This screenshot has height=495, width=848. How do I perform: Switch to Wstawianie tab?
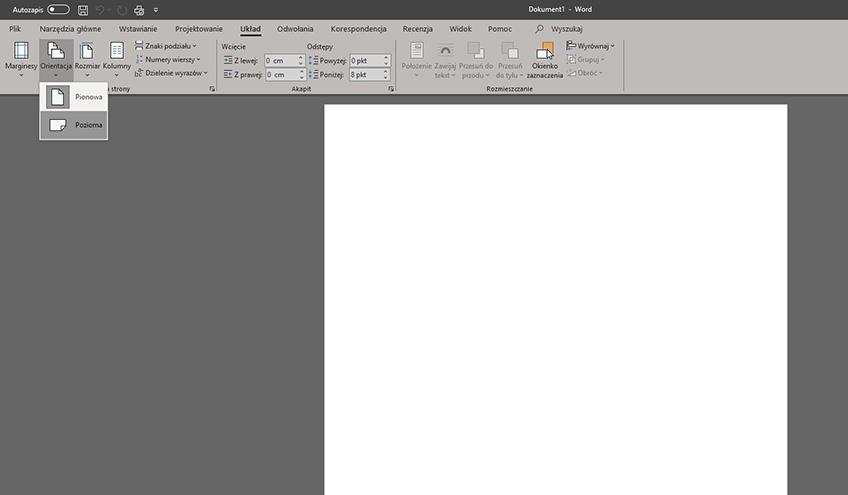138,29
